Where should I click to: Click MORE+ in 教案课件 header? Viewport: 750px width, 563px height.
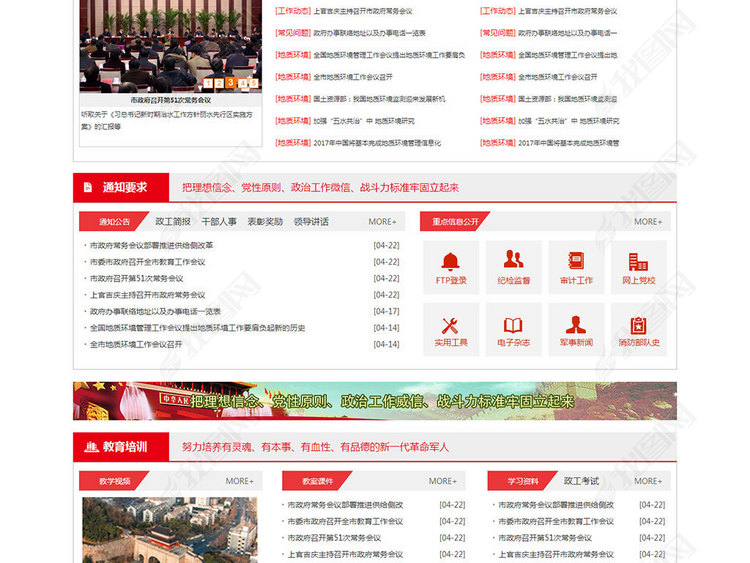(442, 481)
